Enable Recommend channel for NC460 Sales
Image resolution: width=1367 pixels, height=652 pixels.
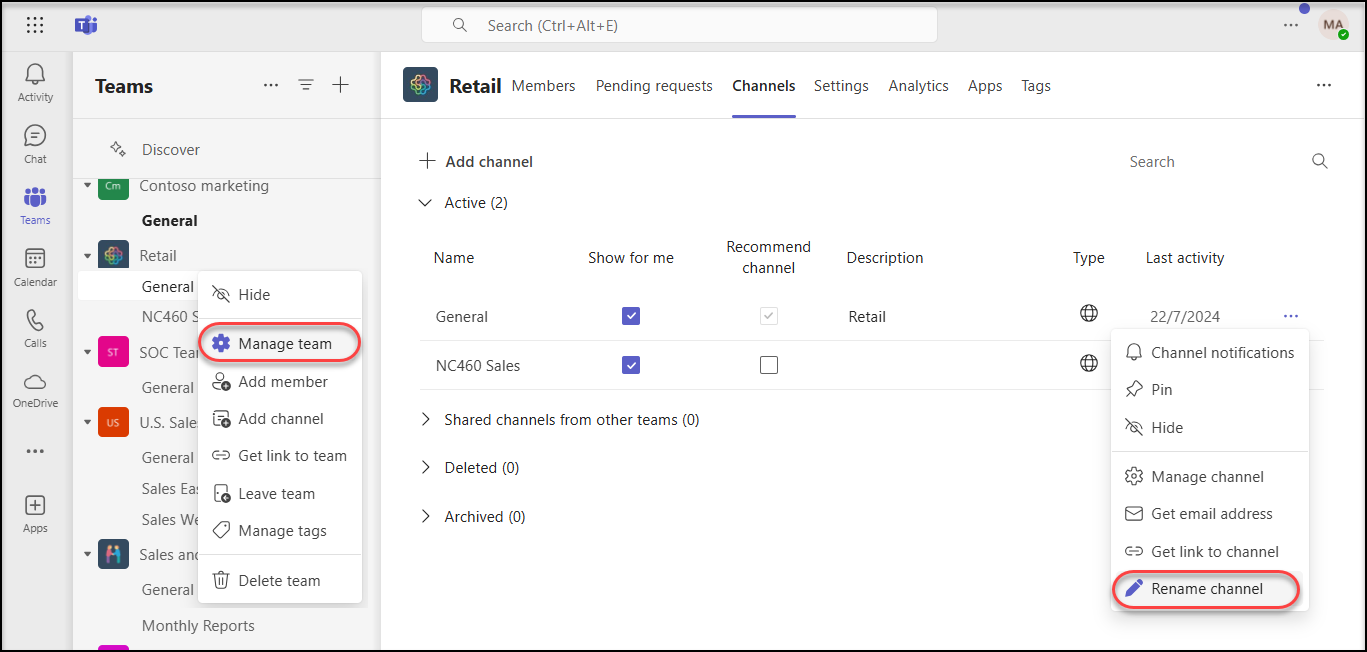(768, 365)
